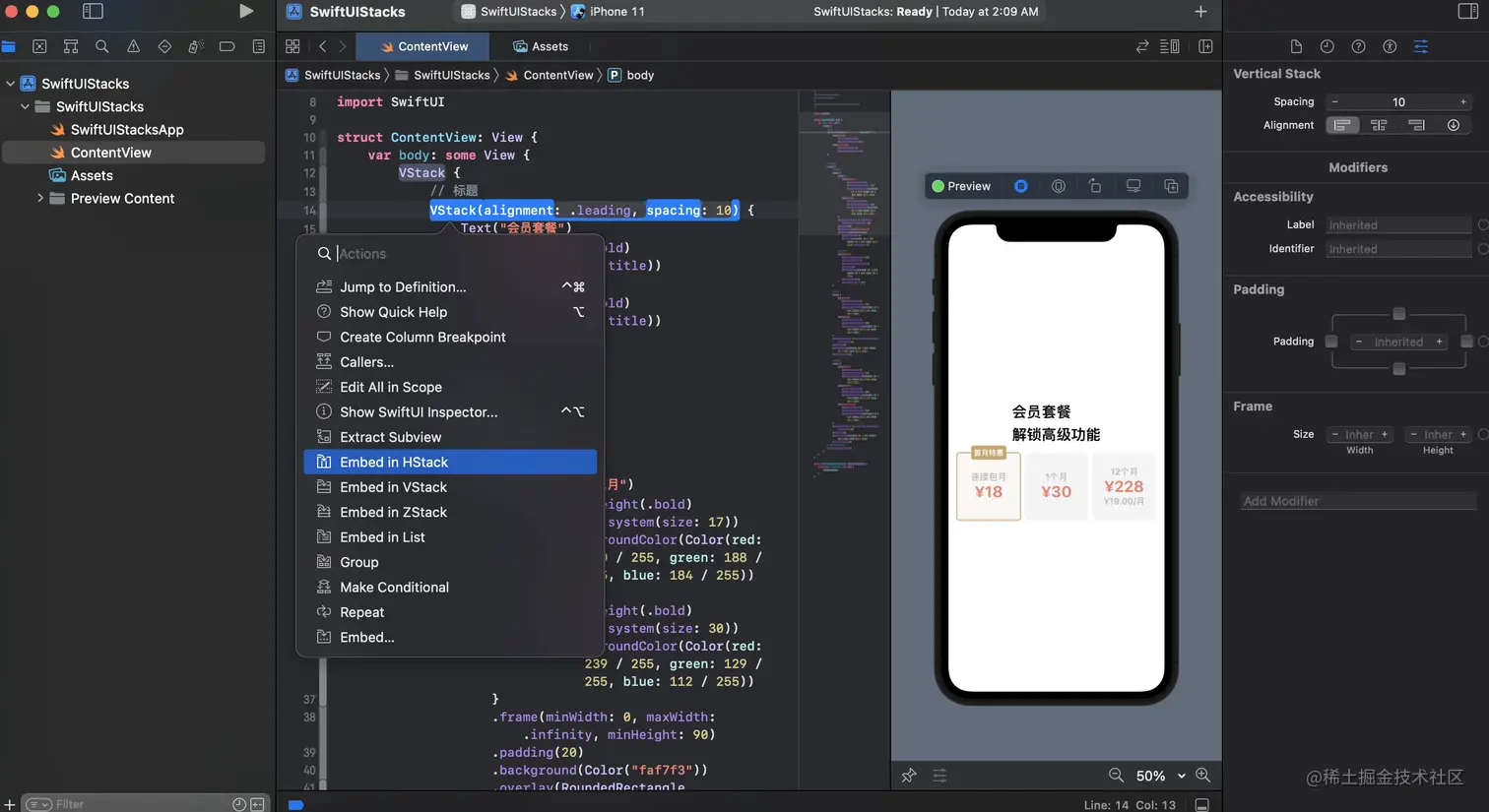Toggle the navigator sidebar
This screenshot has height=812, width=1489.
(93, 12)
